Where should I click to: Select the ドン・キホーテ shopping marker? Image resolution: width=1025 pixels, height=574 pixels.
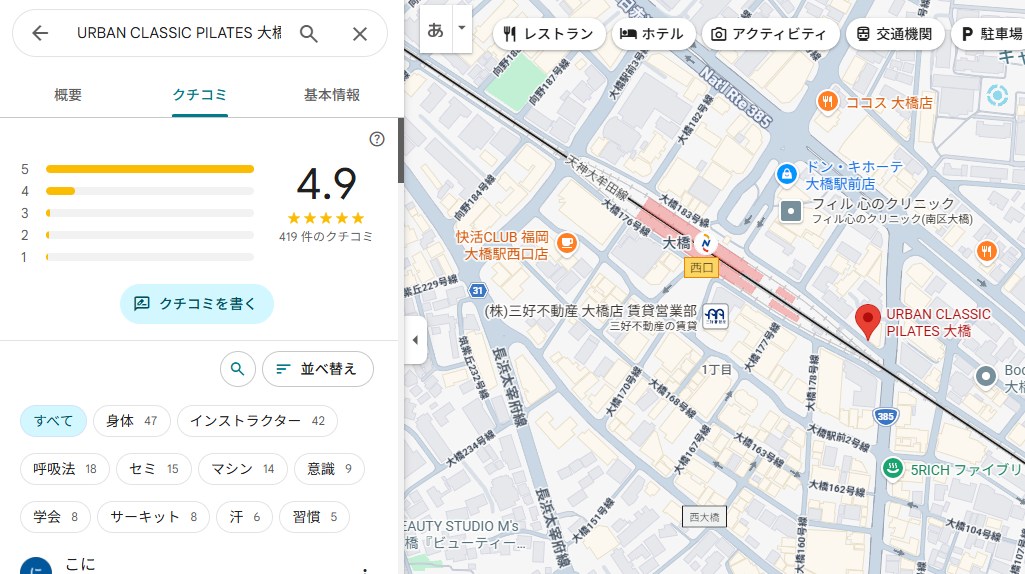(788, 174)
